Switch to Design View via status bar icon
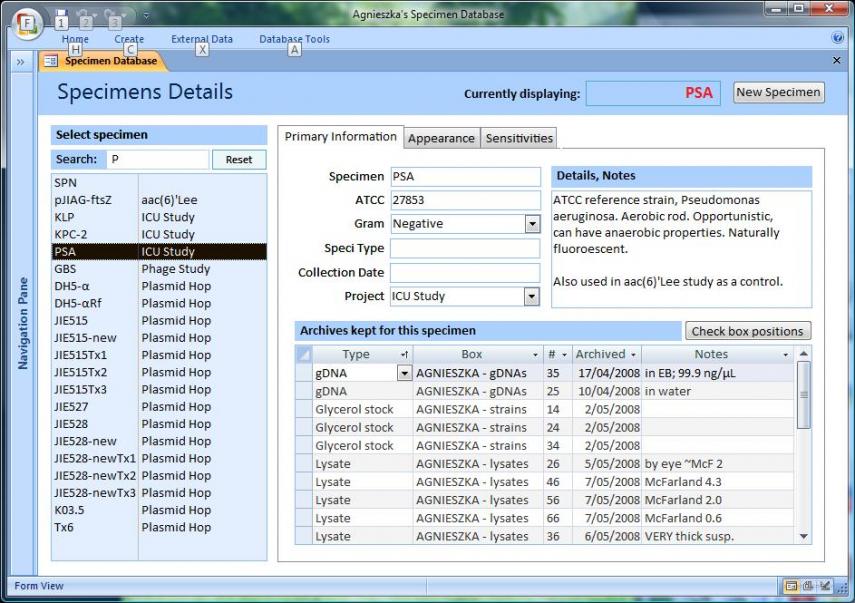Image resolution: width=855 pixels, height=603 pixels. click(x=823, y=586)
